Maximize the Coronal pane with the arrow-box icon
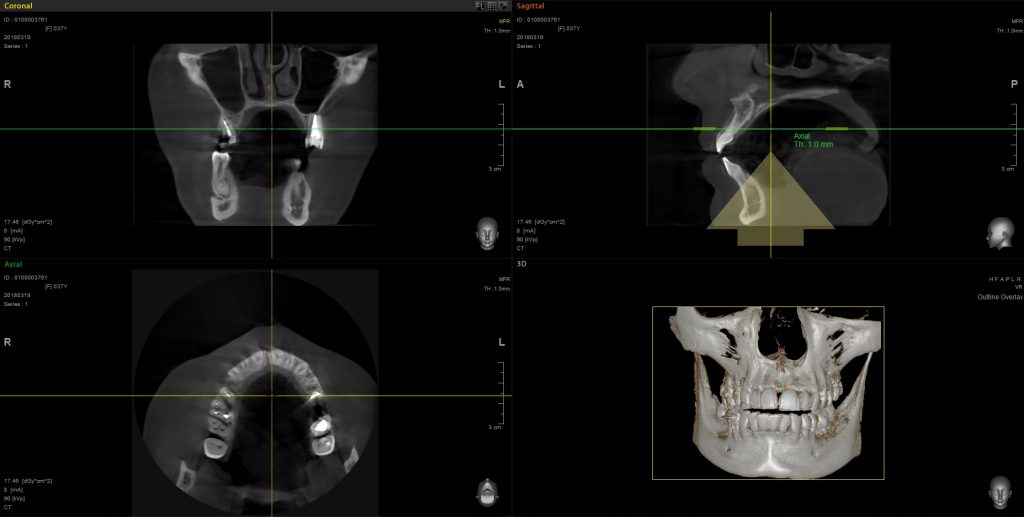The height and width of the screenshot is (528, 1024). (503, 6)
